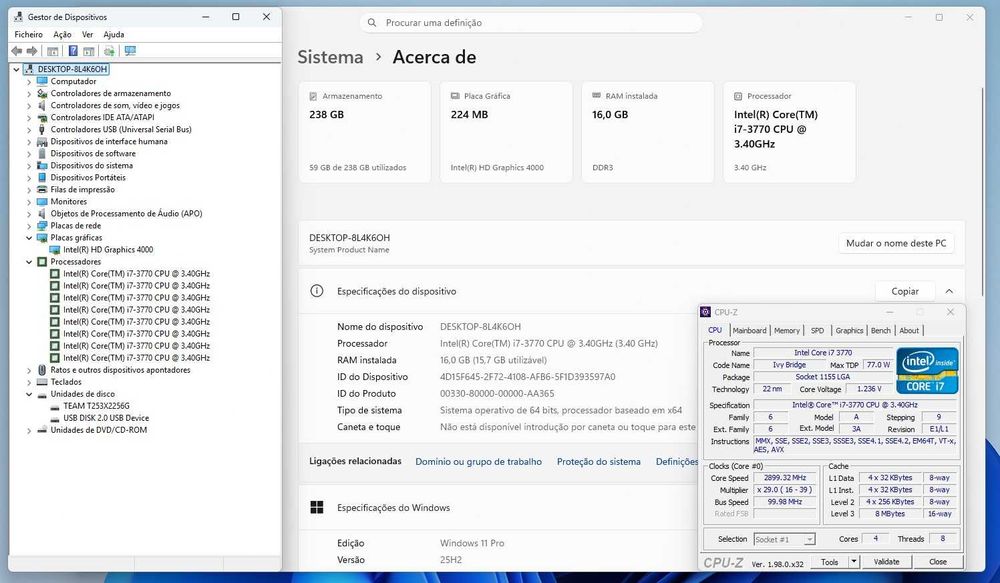Toggle the console tree pane toolbar icon

coord(53,51)
